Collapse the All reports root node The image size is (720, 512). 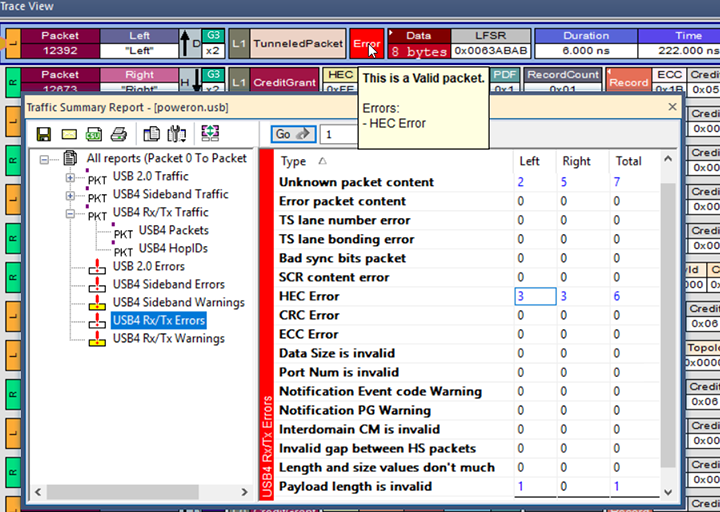tap(45, 159)
